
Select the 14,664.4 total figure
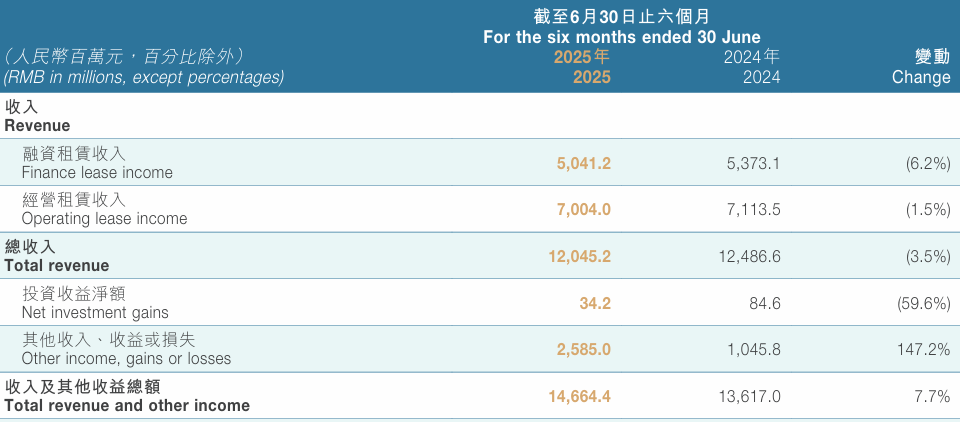(x=579, y=397)
